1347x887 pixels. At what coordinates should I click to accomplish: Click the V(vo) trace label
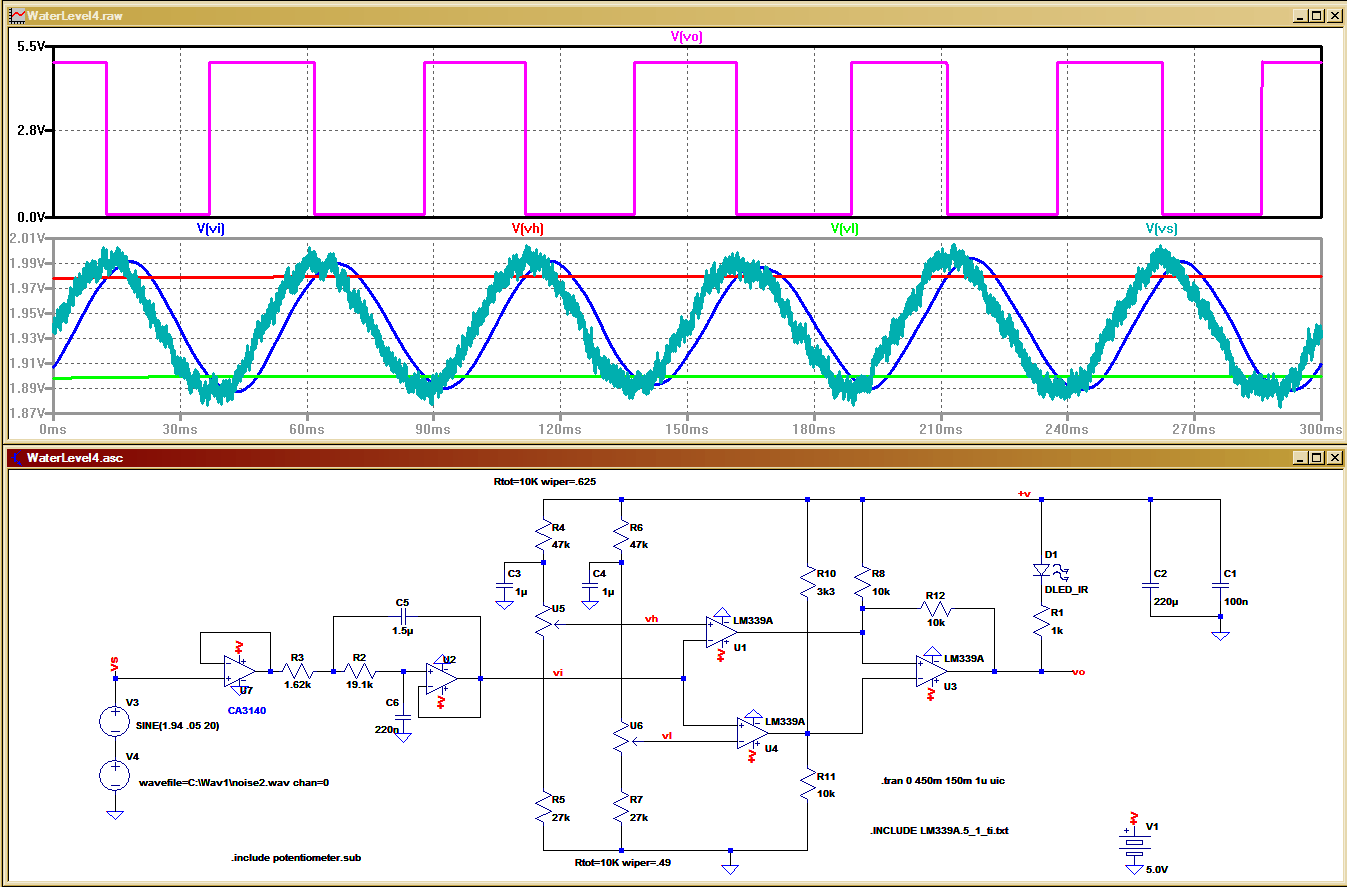click(x=686, y=36)
